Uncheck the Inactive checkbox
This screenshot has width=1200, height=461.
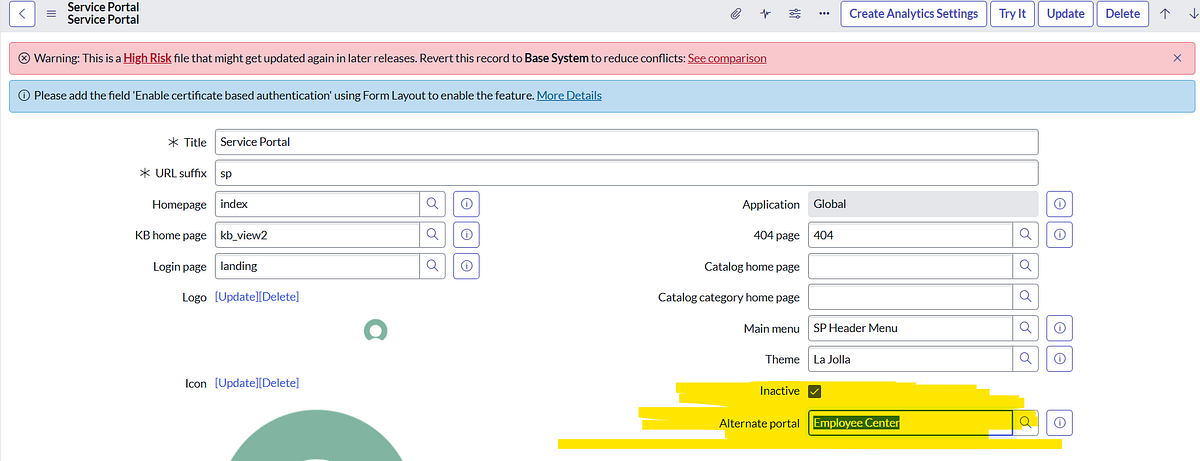point(814,391)
